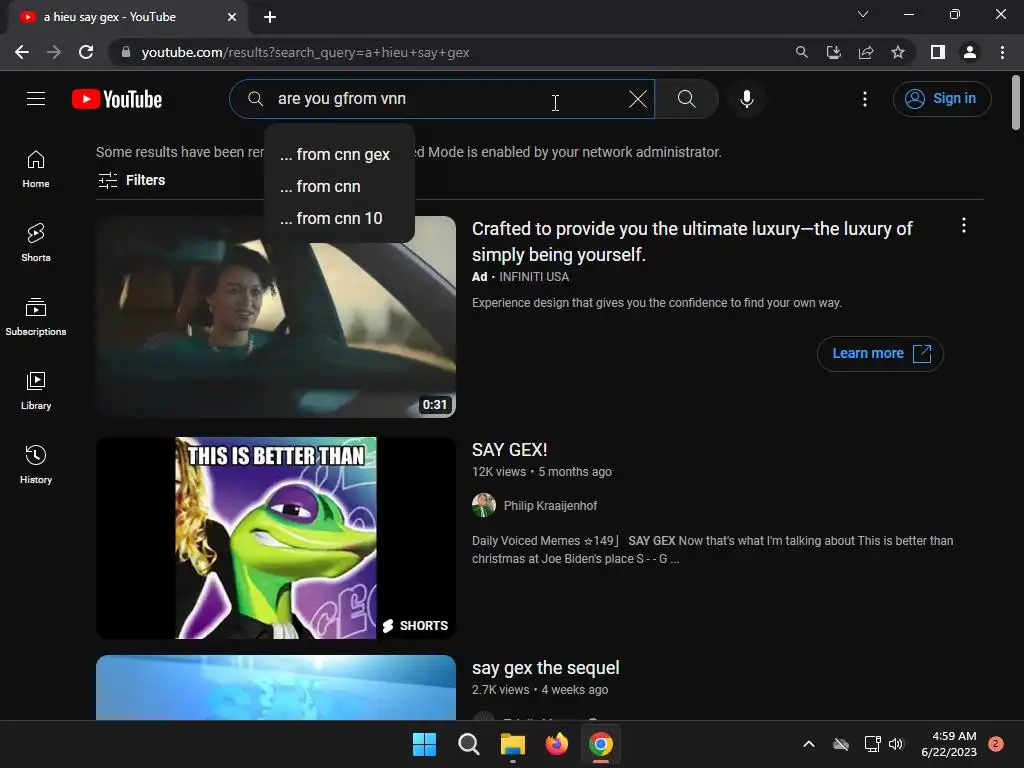Launch Firefox from the taskbar
The width and height of the screenshot is (1024, 768).
pos(556,744)
